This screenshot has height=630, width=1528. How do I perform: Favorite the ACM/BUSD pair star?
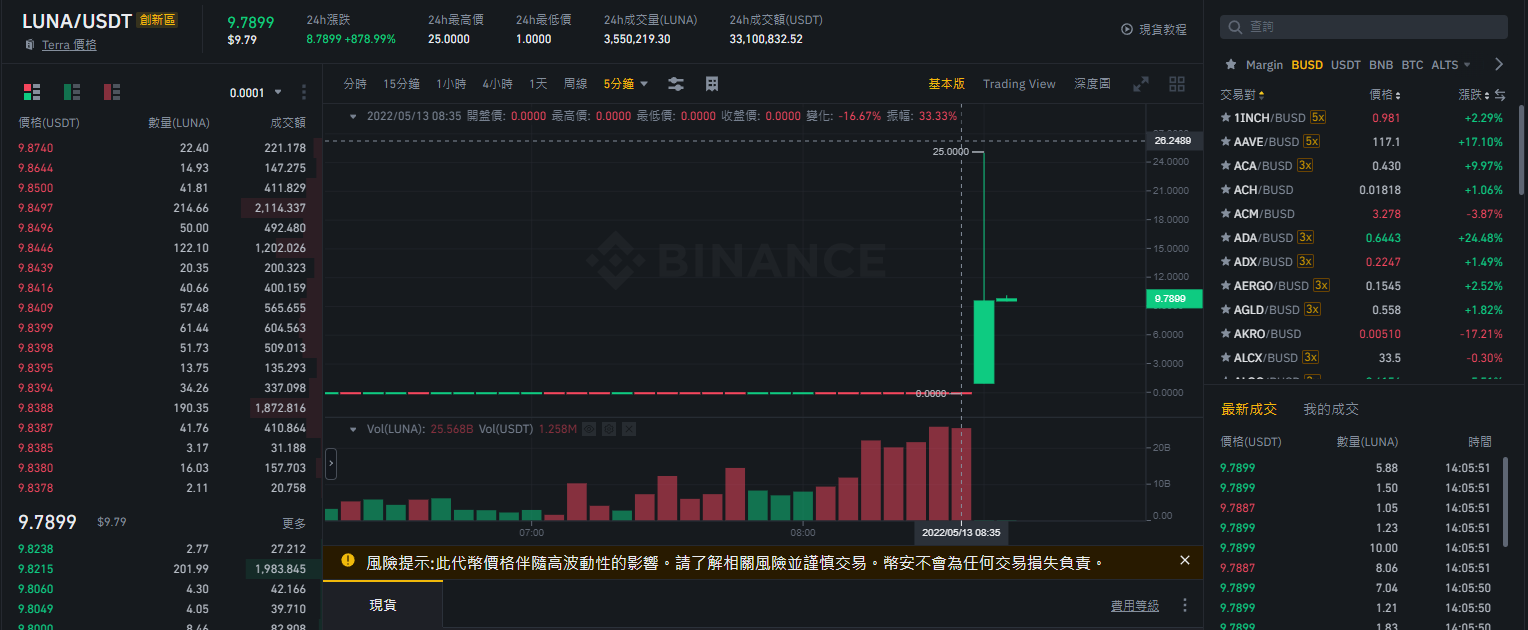pyautogui.click(x=1226, y=213)
